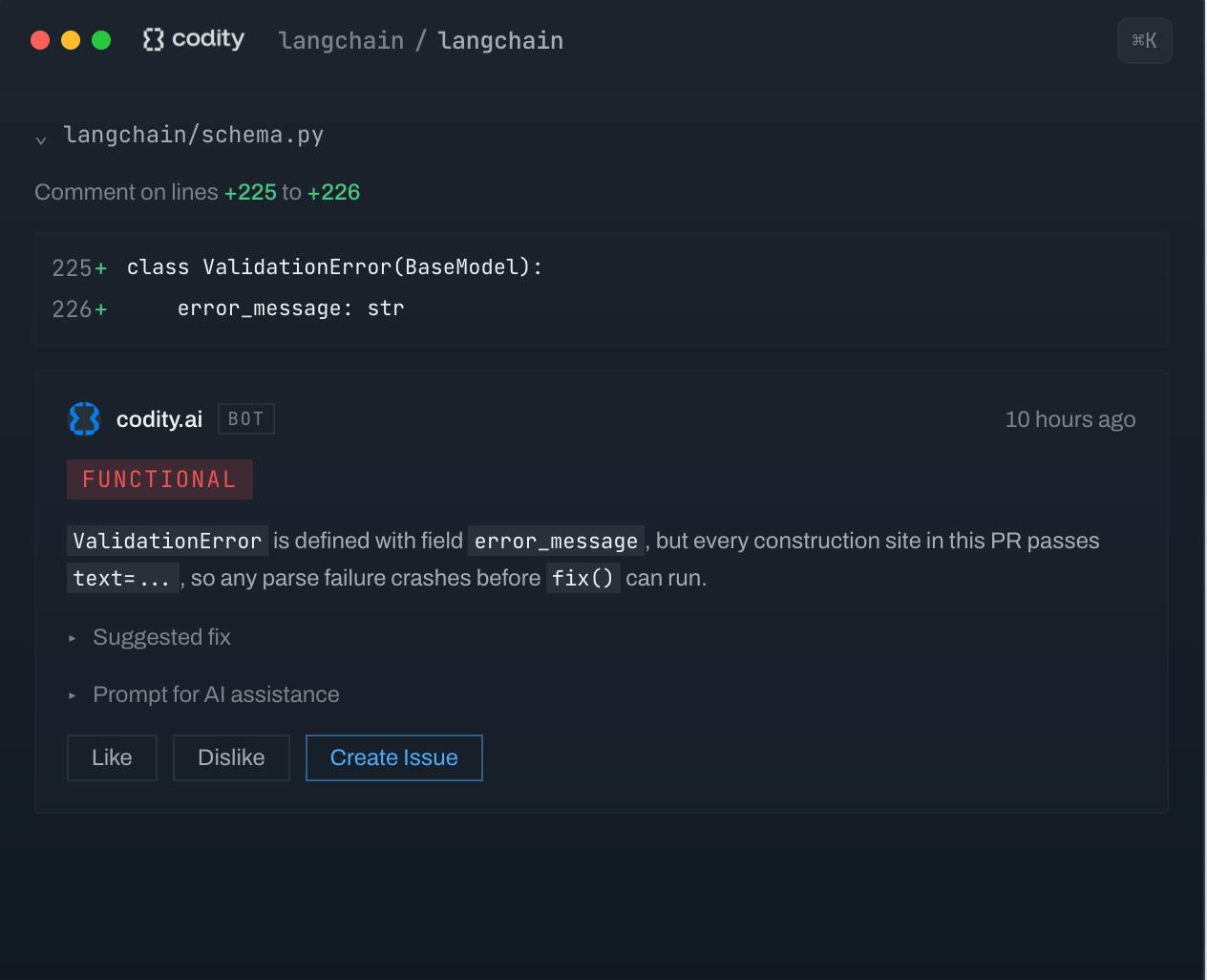
Task: Click the codity.ai author name
Action: coord(159,419)
